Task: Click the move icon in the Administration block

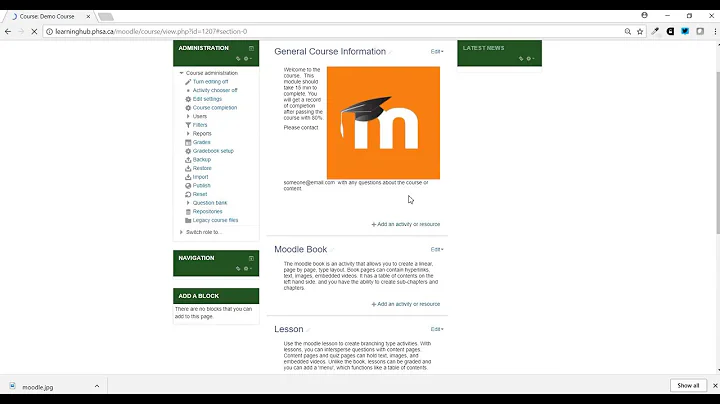Action: point(238,59)
